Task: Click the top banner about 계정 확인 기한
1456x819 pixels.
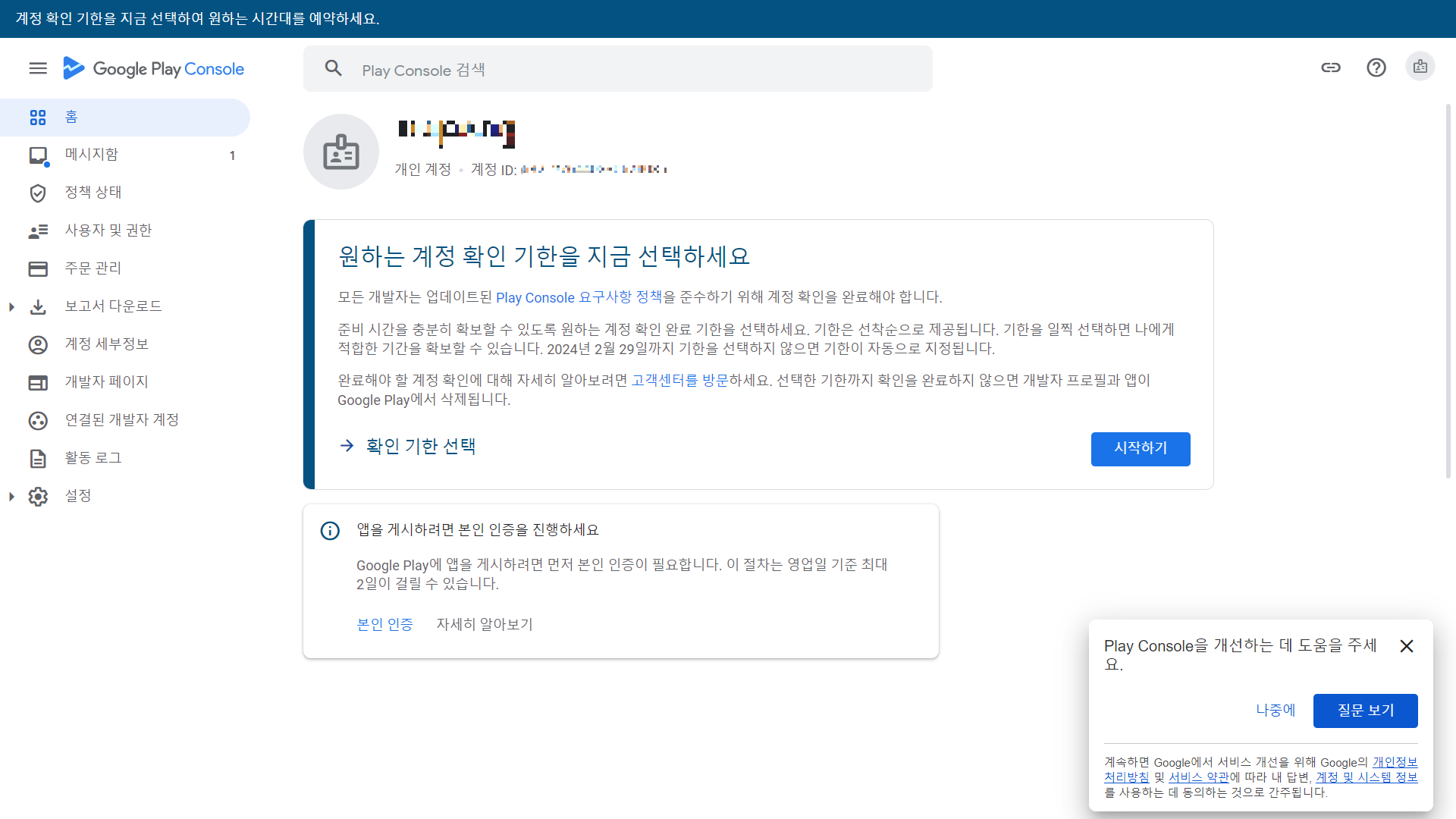Action: 728,19
